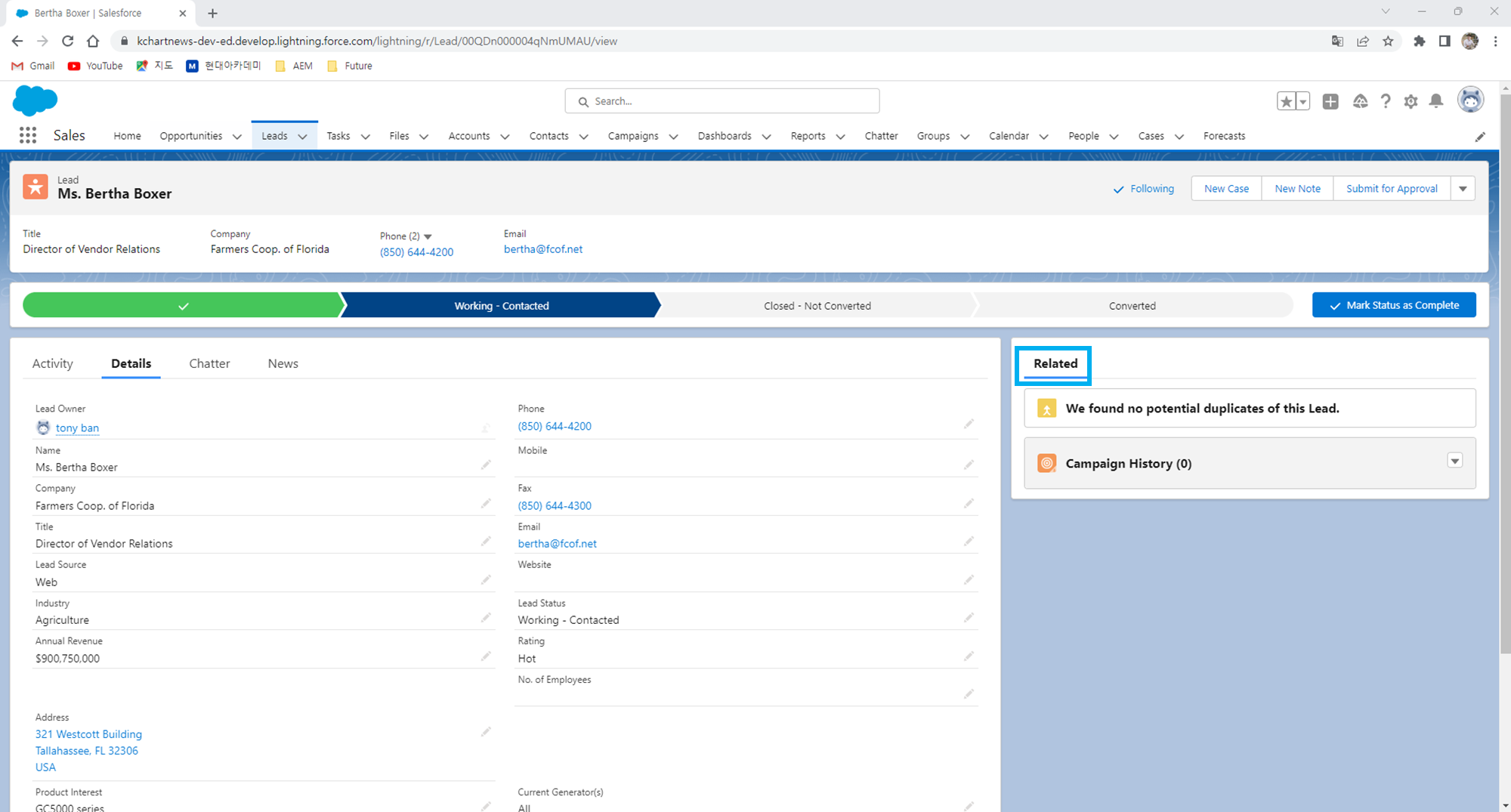Expand the Tasks nav dropdown
The image size is (1511, 812).
click(x=366, y=137)
